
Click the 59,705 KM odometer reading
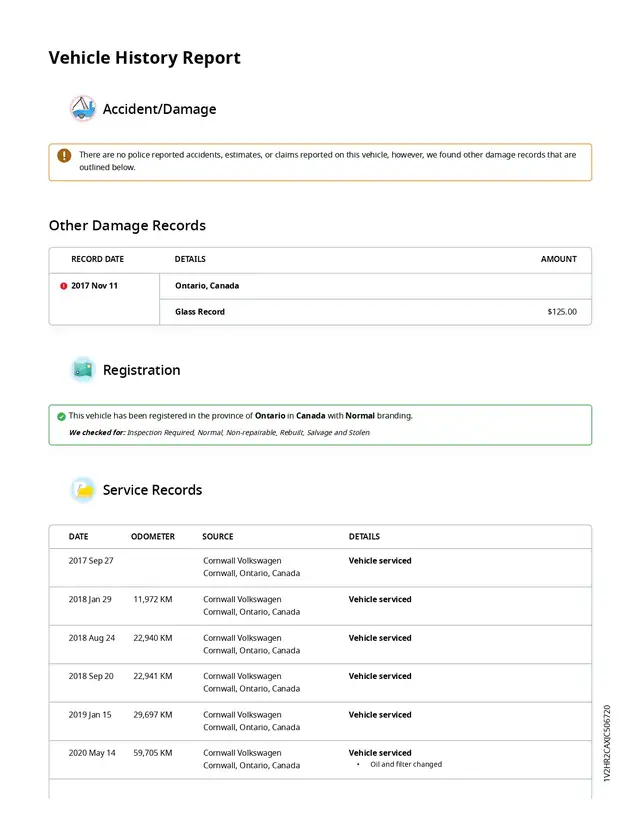coord(152,753)
